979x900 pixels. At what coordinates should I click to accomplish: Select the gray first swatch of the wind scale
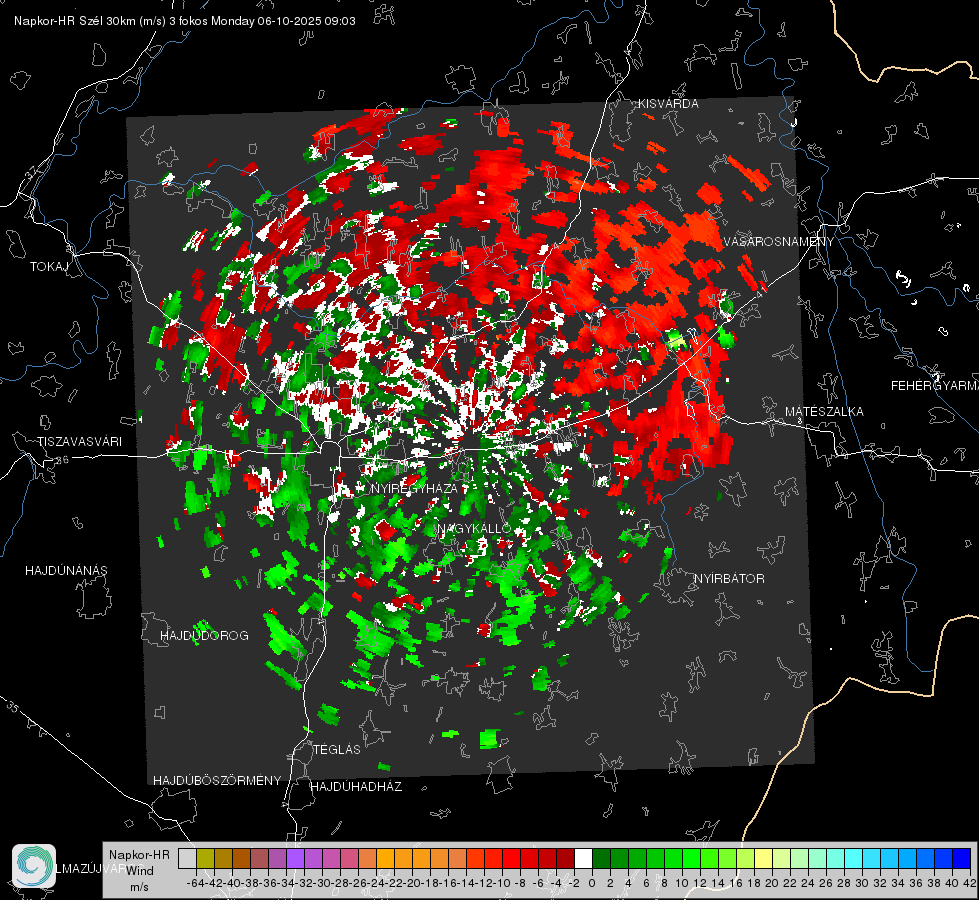tap(187, 858)
